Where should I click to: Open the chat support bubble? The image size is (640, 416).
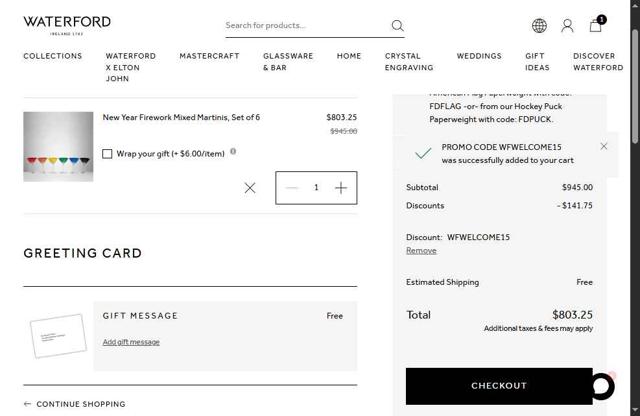point(601,386)
